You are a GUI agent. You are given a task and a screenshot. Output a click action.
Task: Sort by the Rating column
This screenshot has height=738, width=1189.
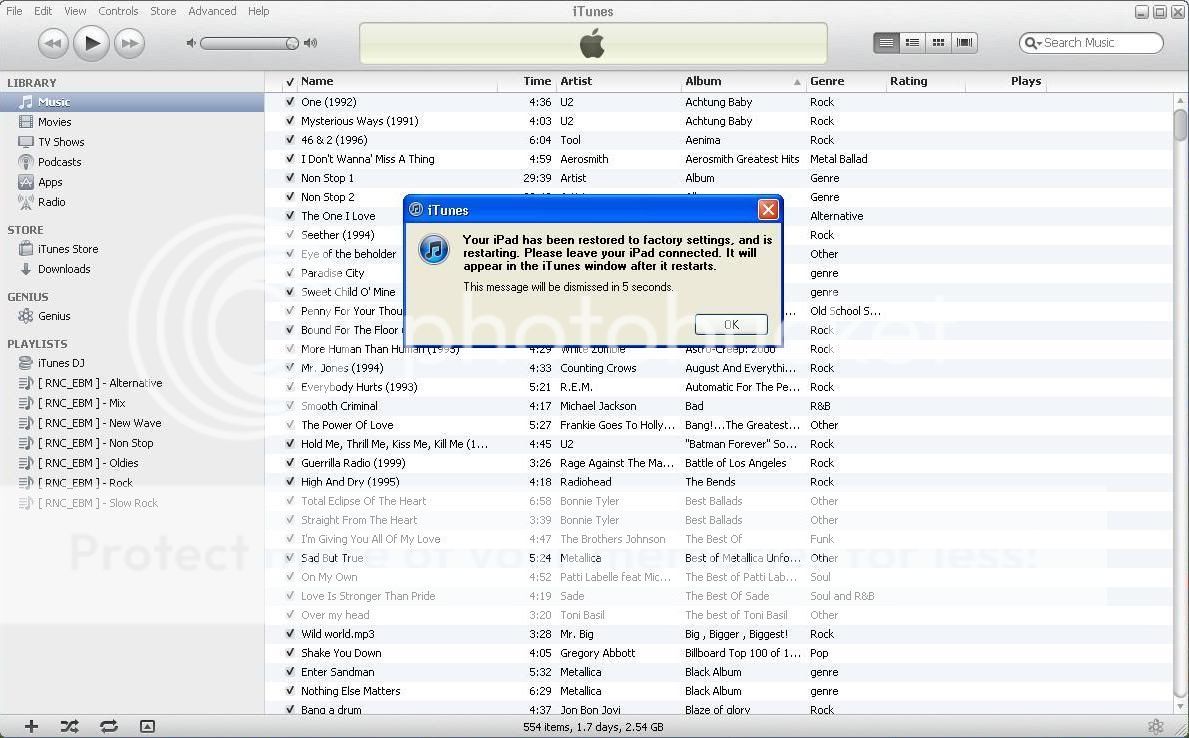(926, 81)
